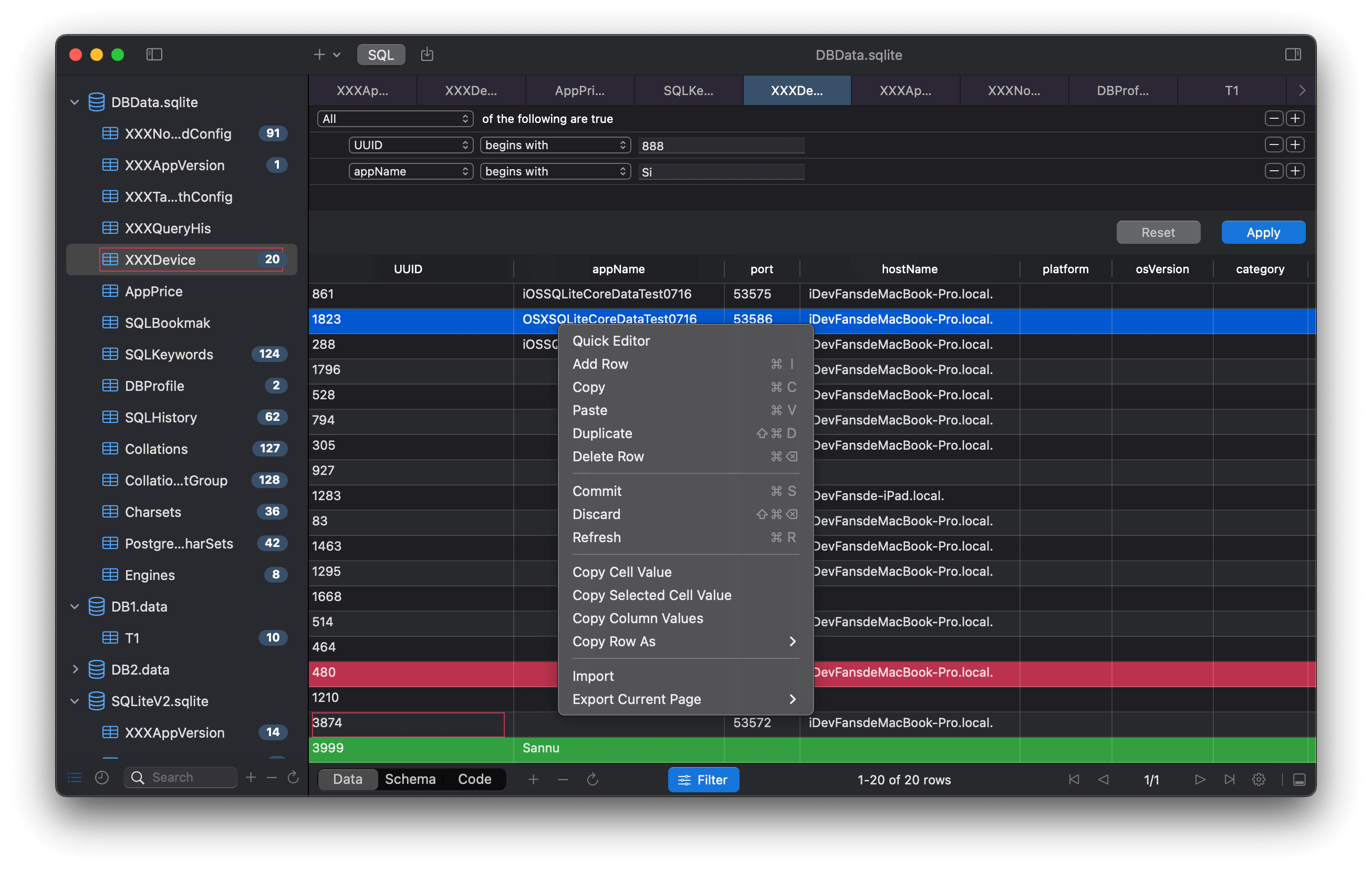The image size is (1372, 869).
Task: Go to the last page icon
Action: tap(1229, 779)
